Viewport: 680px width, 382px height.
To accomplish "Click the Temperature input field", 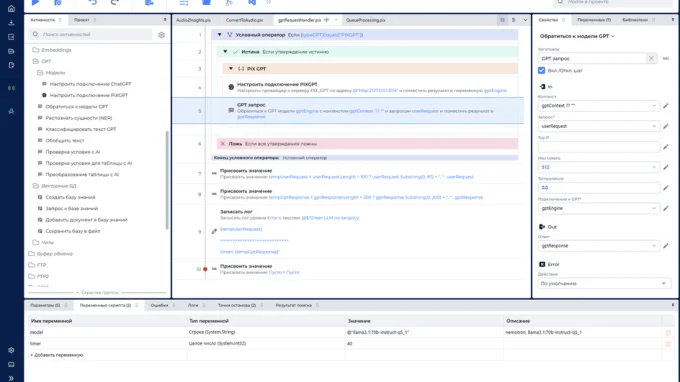I will (x=598, y=188).
